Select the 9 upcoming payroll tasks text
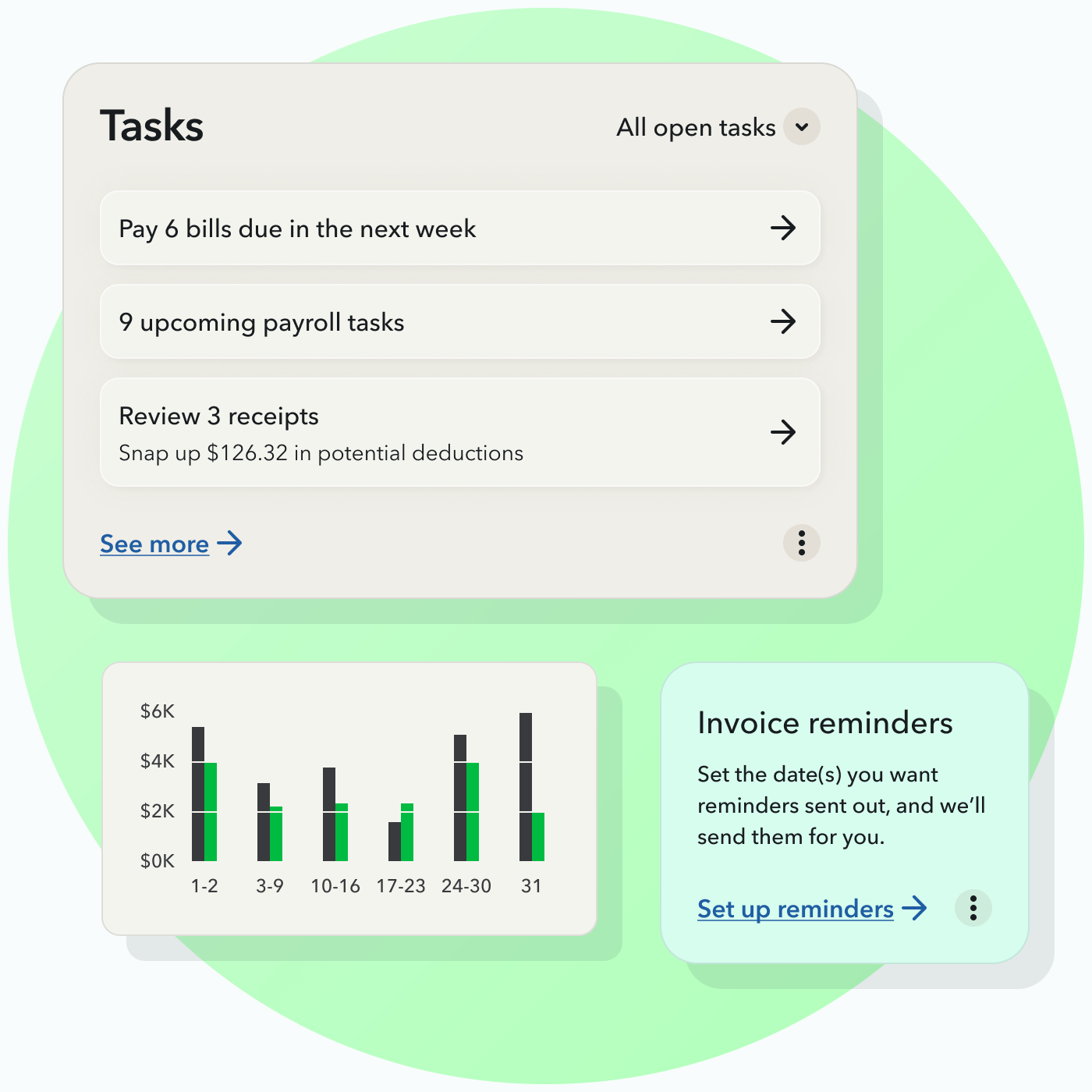Screen dimensions: 1092x1092 pos(261,323)
